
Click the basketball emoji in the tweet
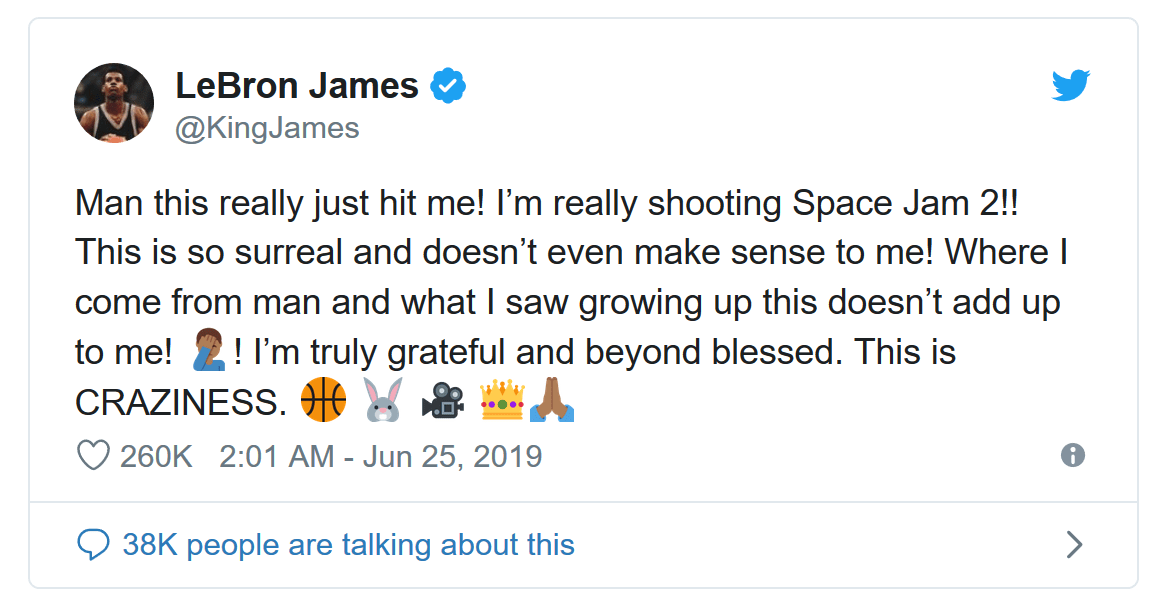[323, 400]
